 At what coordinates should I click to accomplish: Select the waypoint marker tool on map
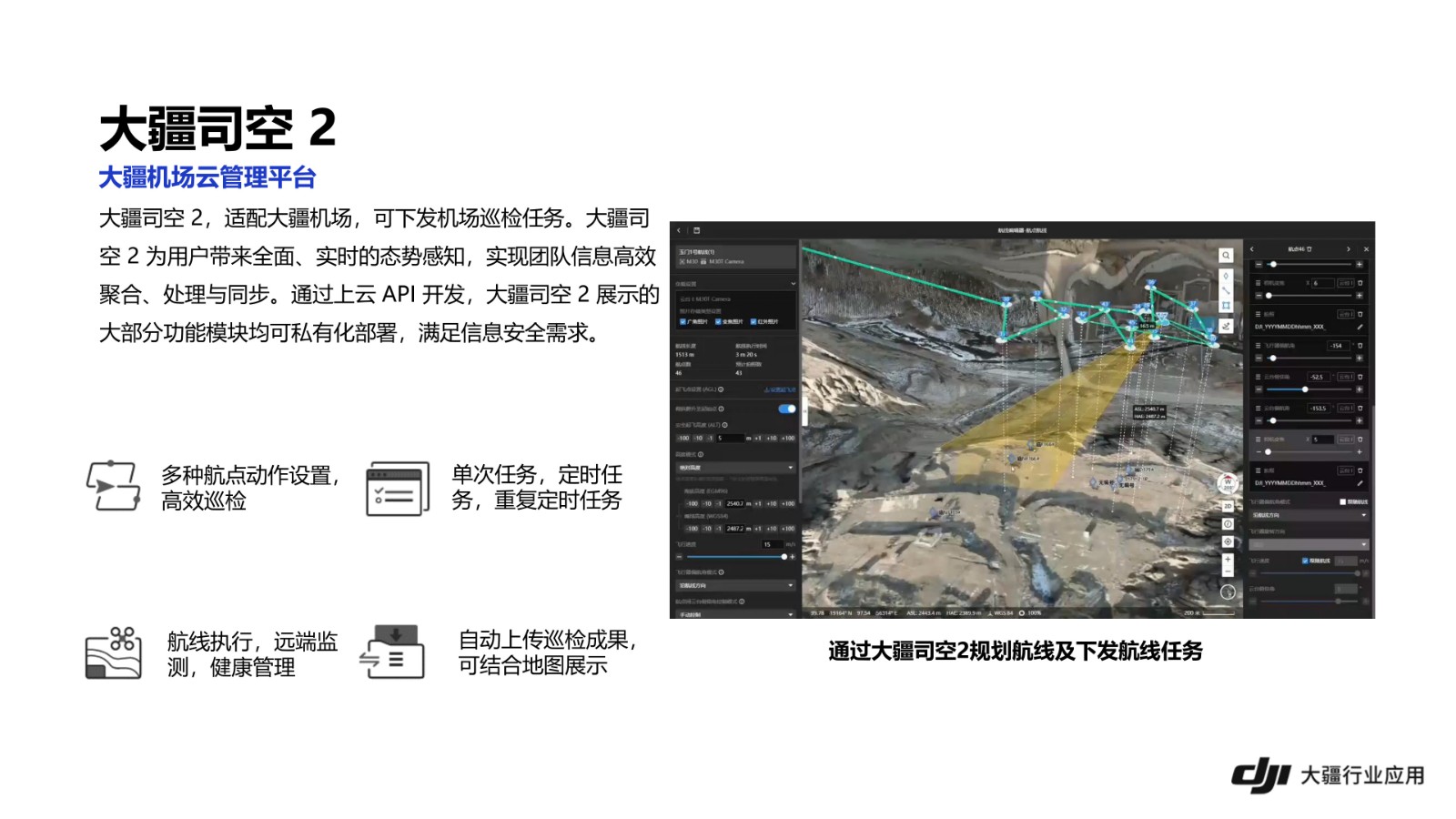1226,276
